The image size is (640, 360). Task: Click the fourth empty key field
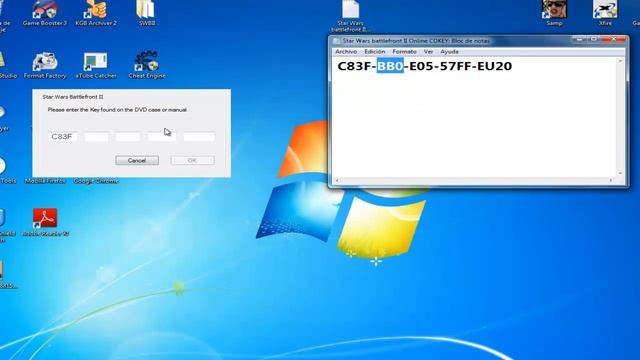pos(162,137)
